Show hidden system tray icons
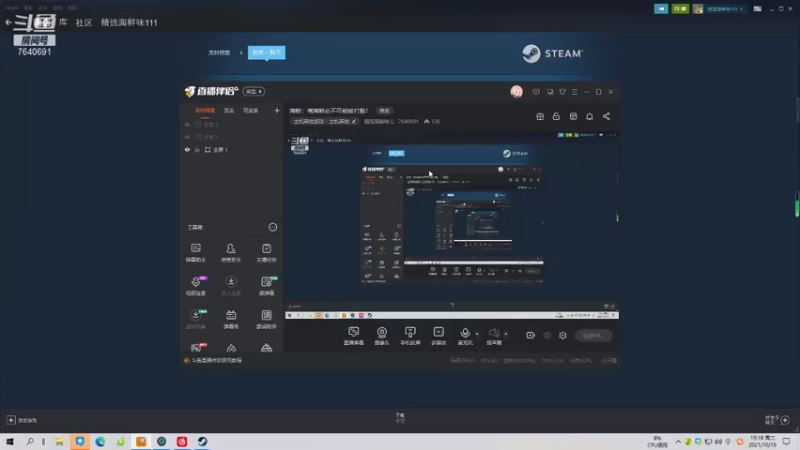Screen dimensions: 800x450 [x=678, y=442]
